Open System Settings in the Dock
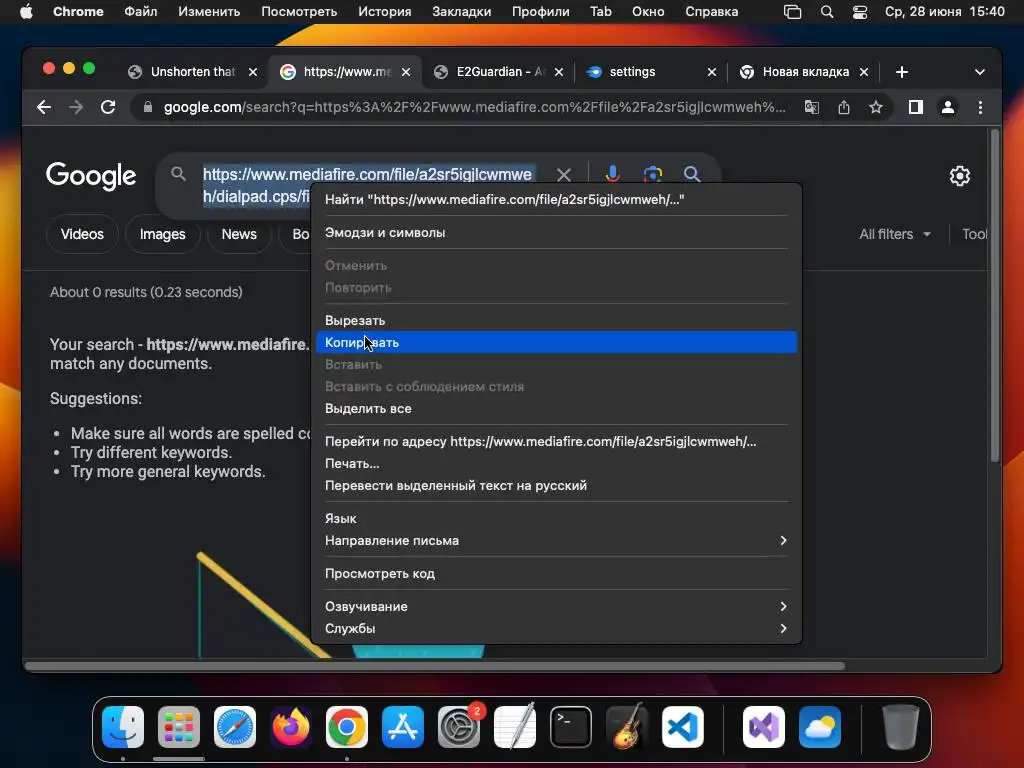1024x768 pixels. click(458, 727)
